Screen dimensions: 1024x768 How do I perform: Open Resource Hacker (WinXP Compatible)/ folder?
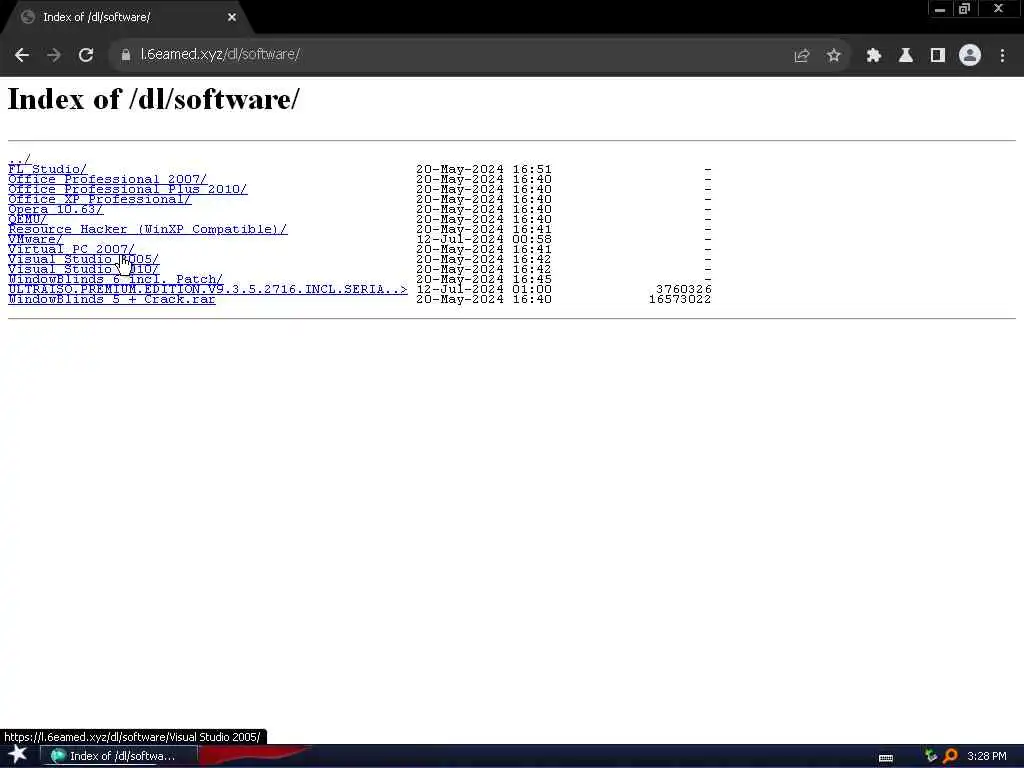pyautogui.click(x=148, y=229)
